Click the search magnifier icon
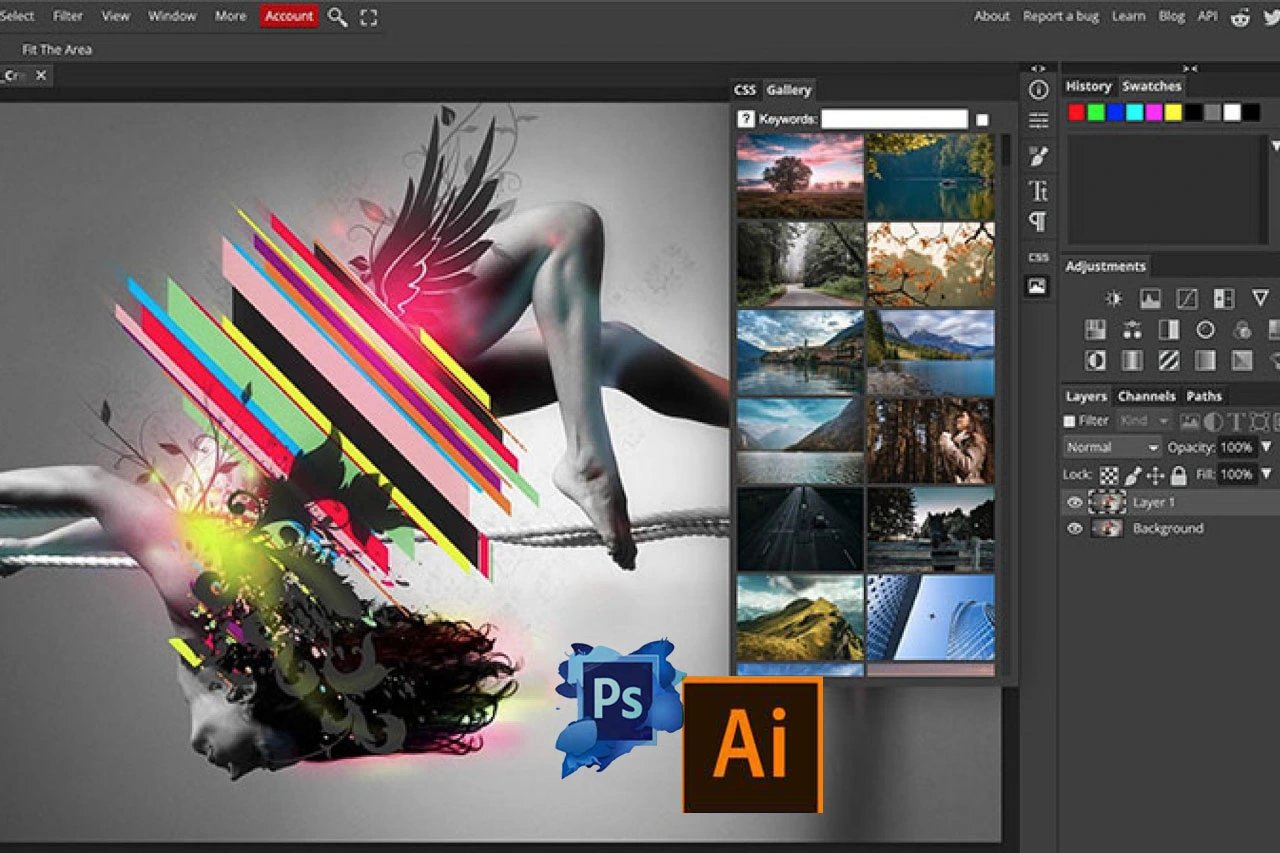 338,17
